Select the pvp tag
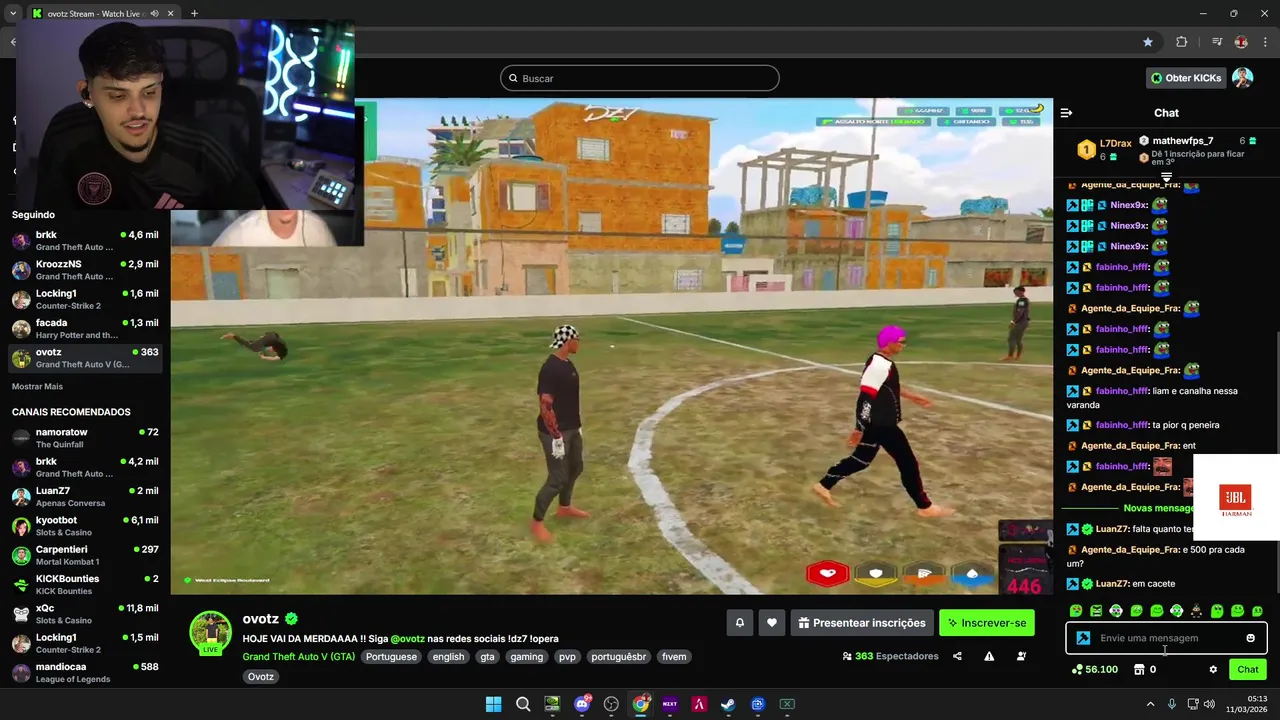1280x720 pixels. click(567, 657)
